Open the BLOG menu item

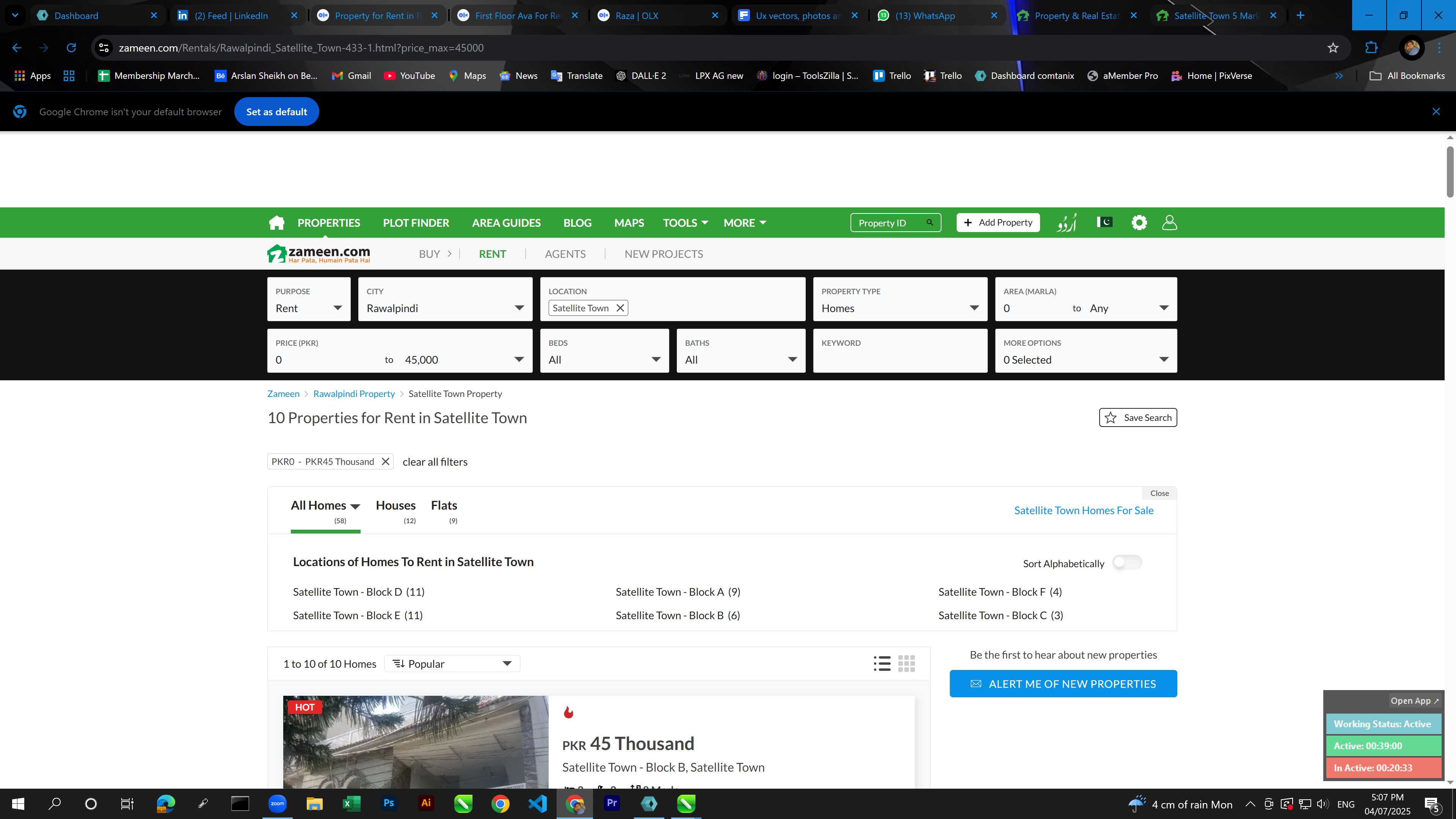(577, 223)
